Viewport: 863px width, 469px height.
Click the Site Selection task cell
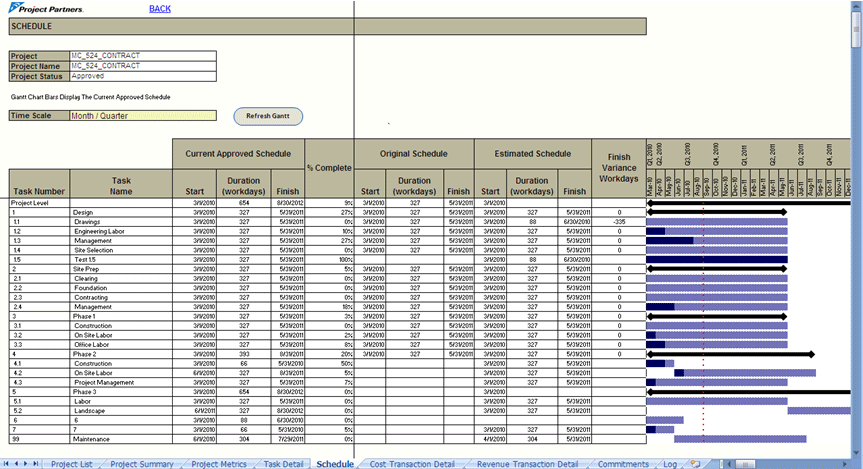tap(121, 250)
